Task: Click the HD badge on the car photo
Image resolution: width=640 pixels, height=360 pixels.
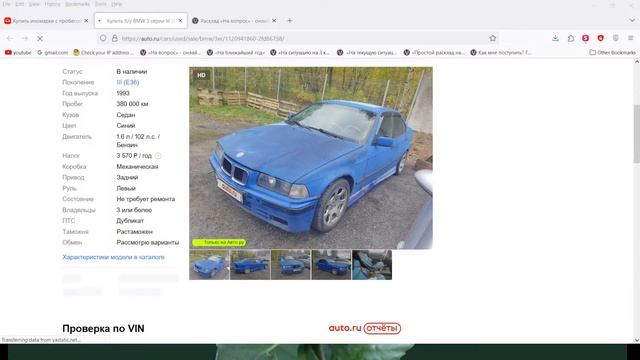Action: 201,75
